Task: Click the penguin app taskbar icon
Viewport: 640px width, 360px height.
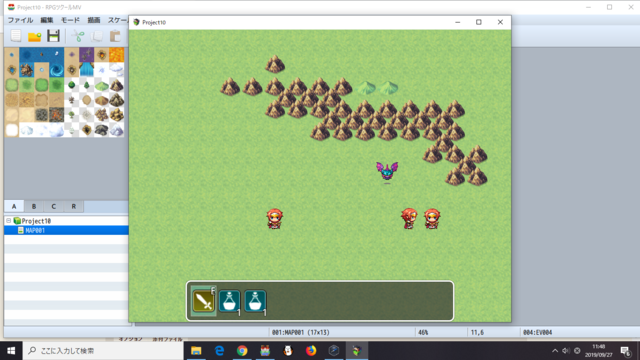Action: click(x=288, y=351)
